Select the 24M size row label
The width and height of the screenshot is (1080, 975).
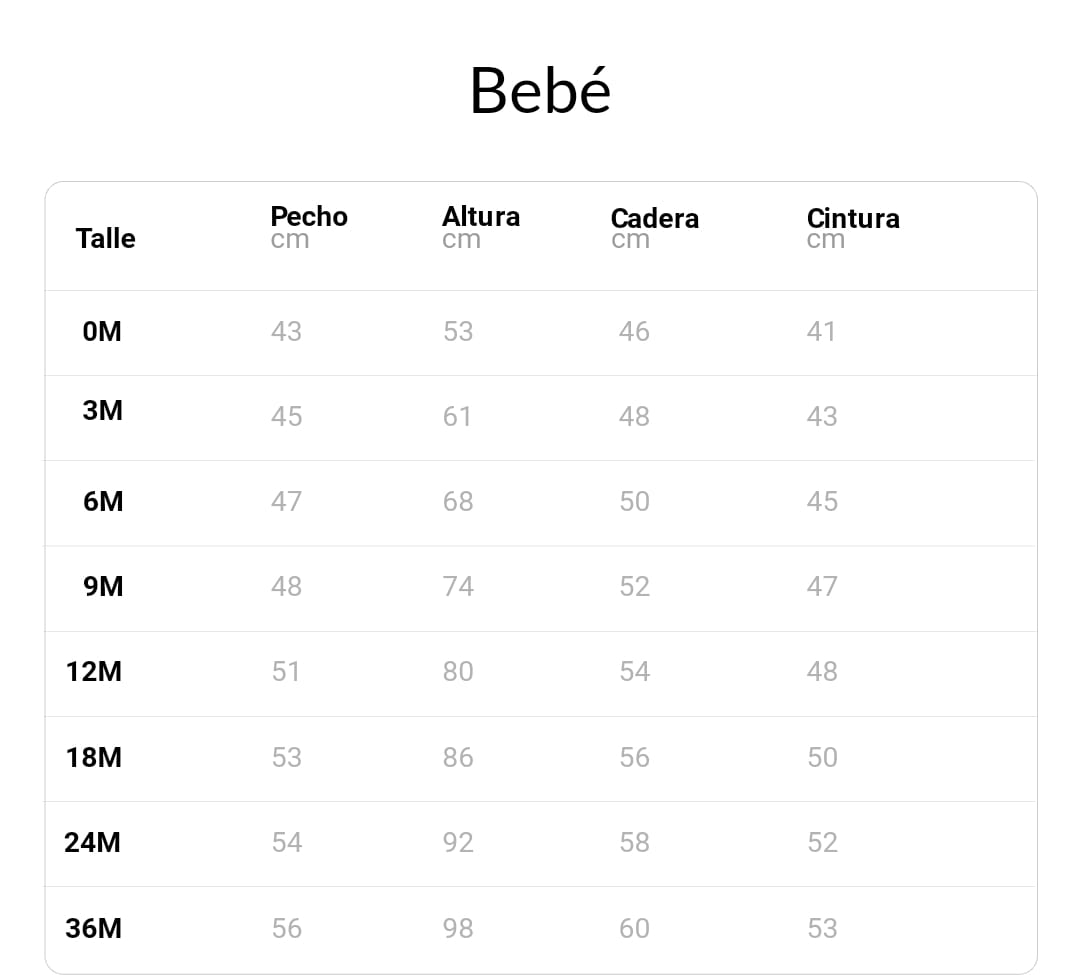[93, 842]
